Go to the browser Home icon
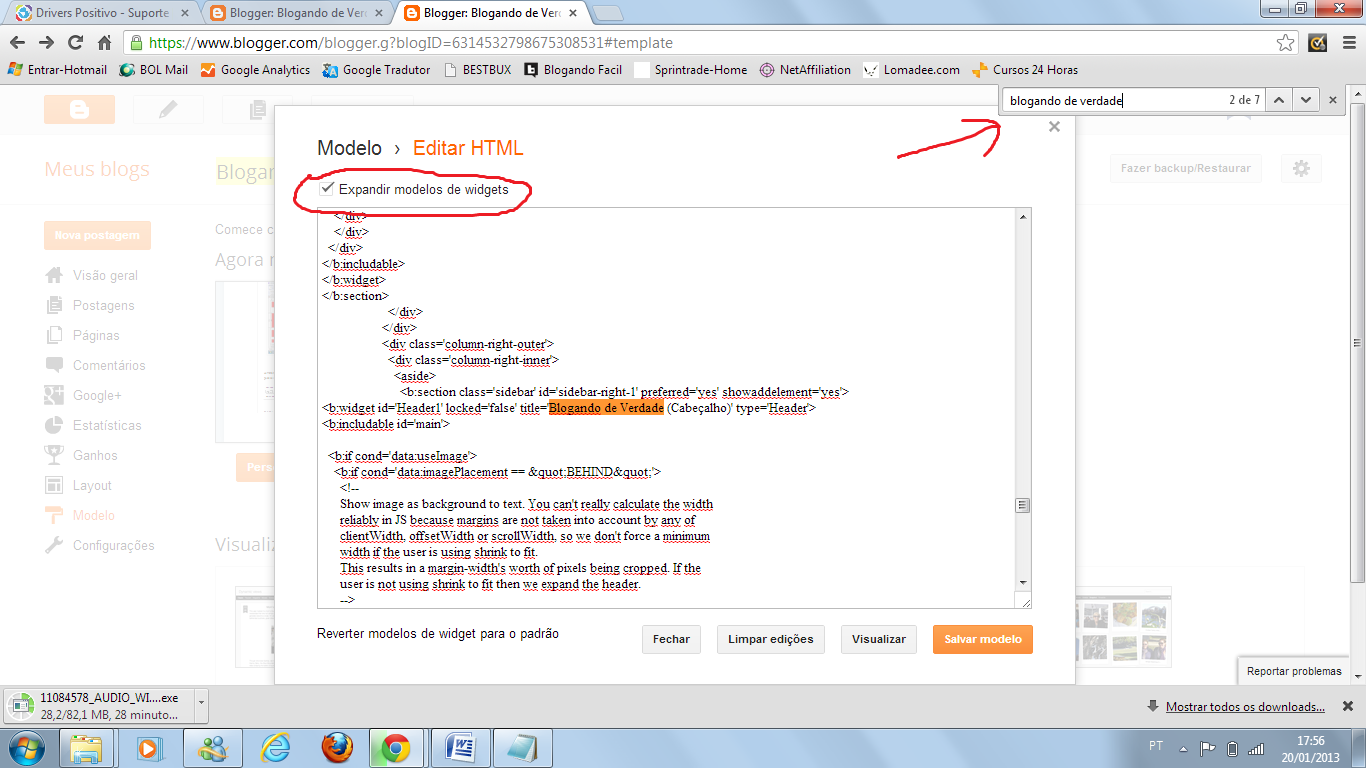 [104, 43]
